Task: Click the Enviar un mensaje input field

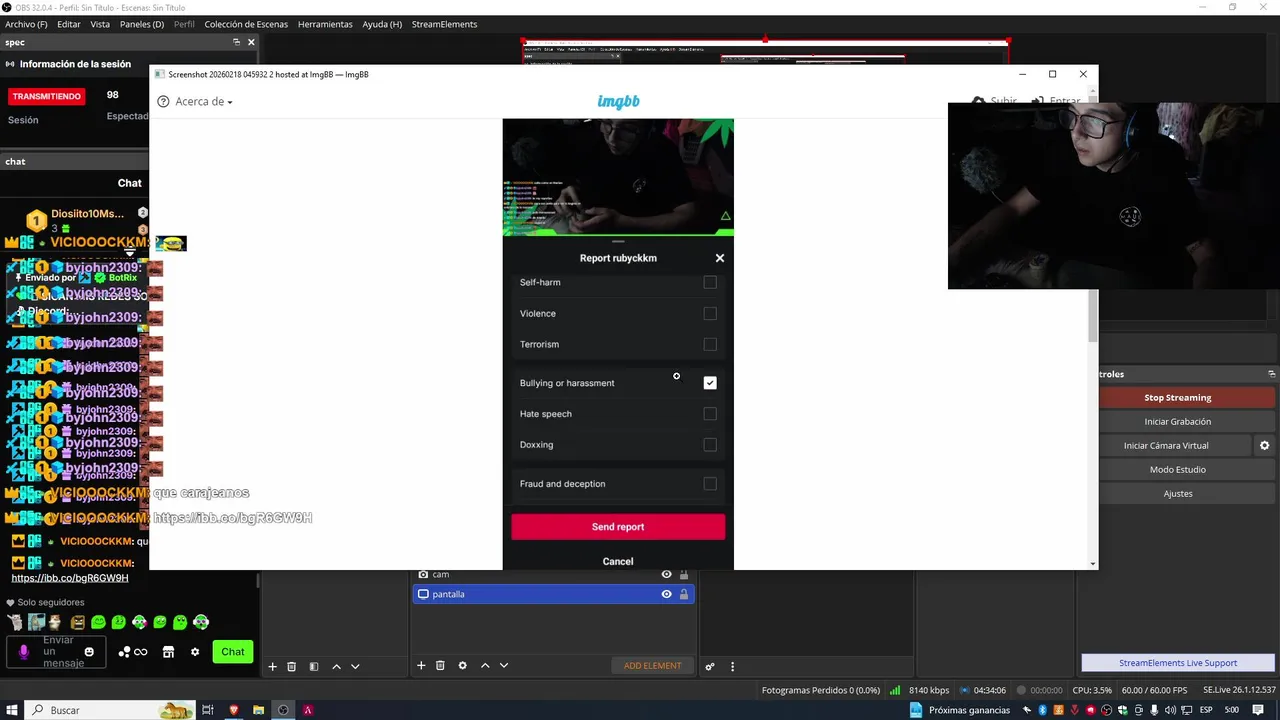Action: pyautogui.click(x=58, y=652)
